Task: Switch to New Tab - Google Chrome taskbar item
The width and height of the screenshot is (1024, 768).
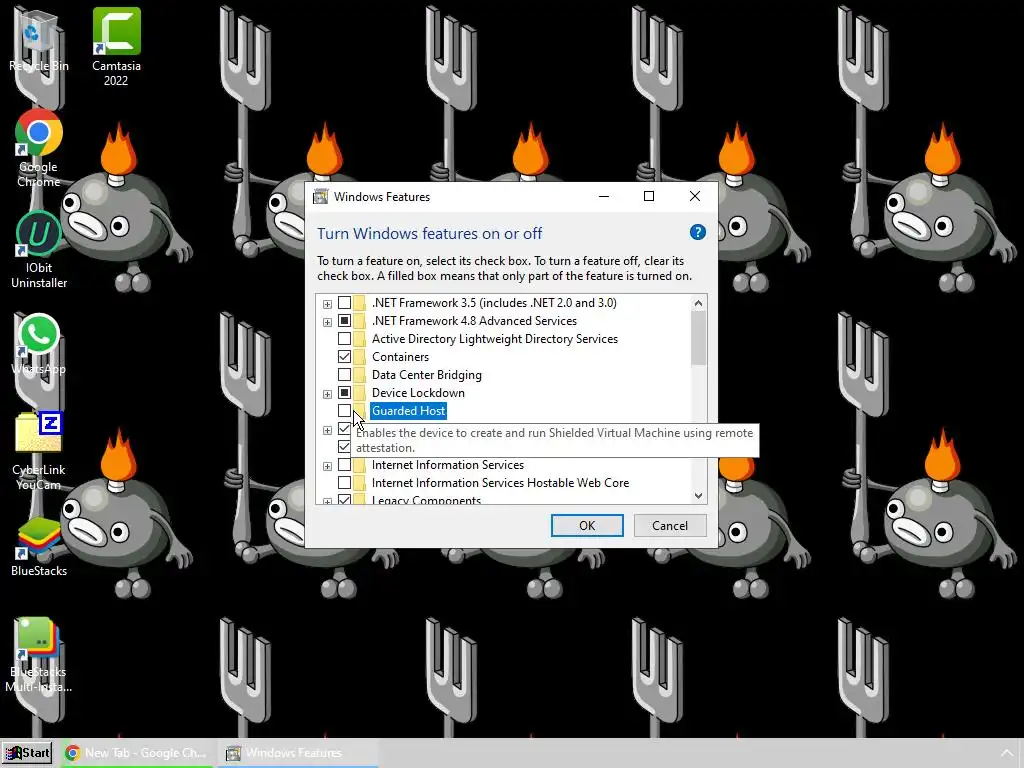Action: tap(136, 753)
